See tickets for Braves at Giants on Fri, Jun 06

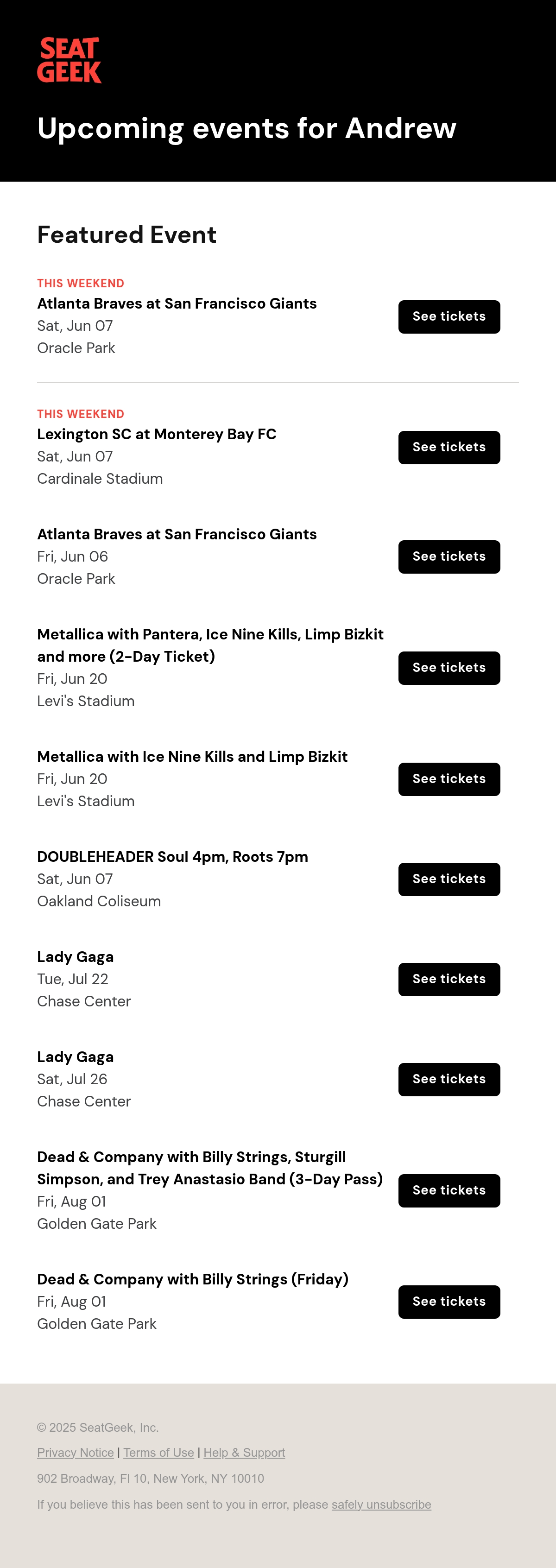tap(449, 556)
